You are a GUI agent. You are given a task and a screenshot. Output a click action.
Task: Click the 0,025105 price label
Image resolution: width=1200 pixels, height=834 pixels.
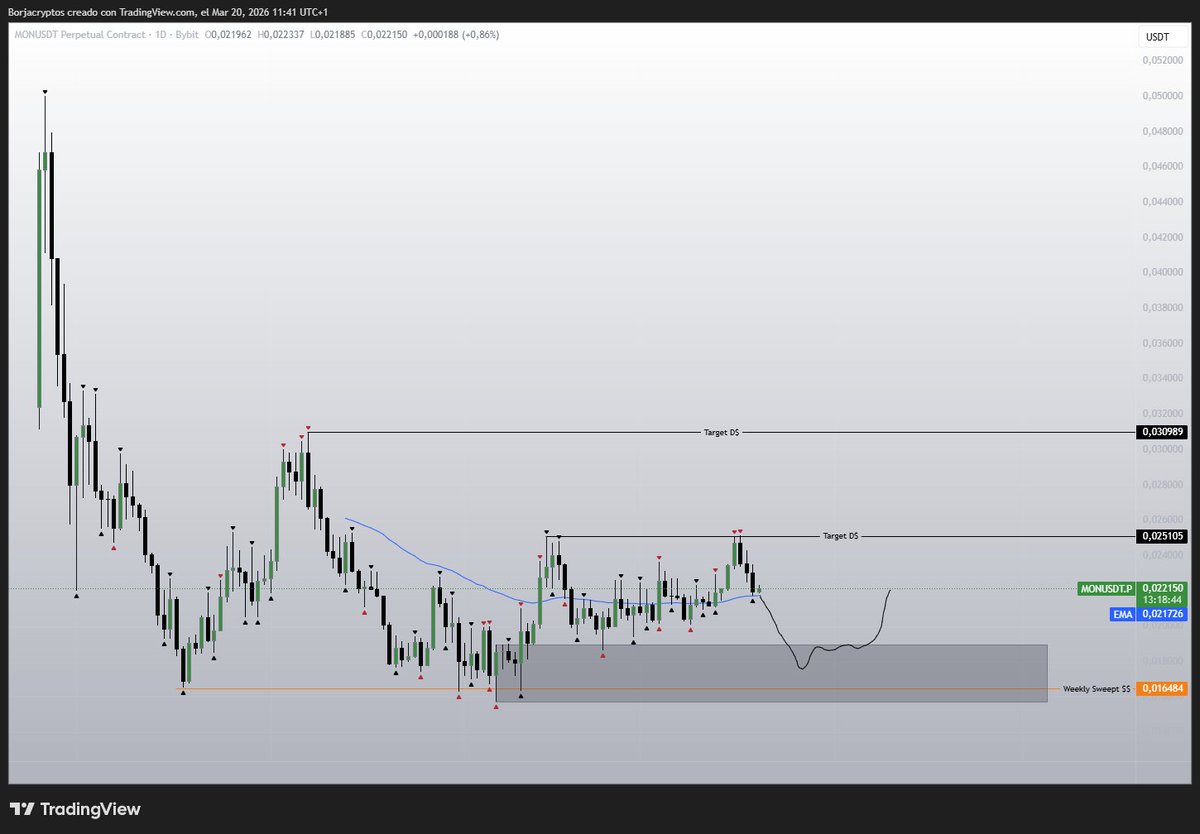[x=1161, y=536]
